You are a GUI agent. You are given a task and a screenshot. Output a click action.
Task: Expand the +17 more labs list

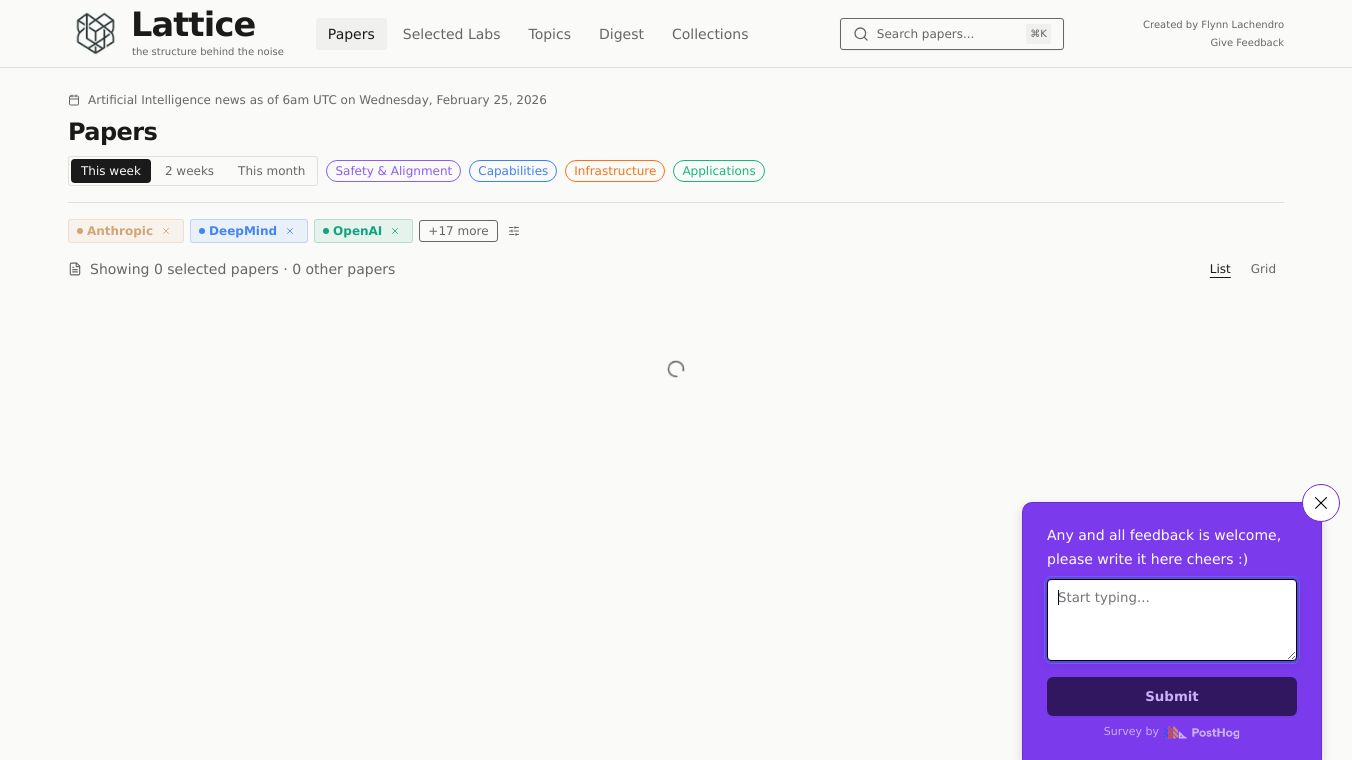click(x=458, y=231)
